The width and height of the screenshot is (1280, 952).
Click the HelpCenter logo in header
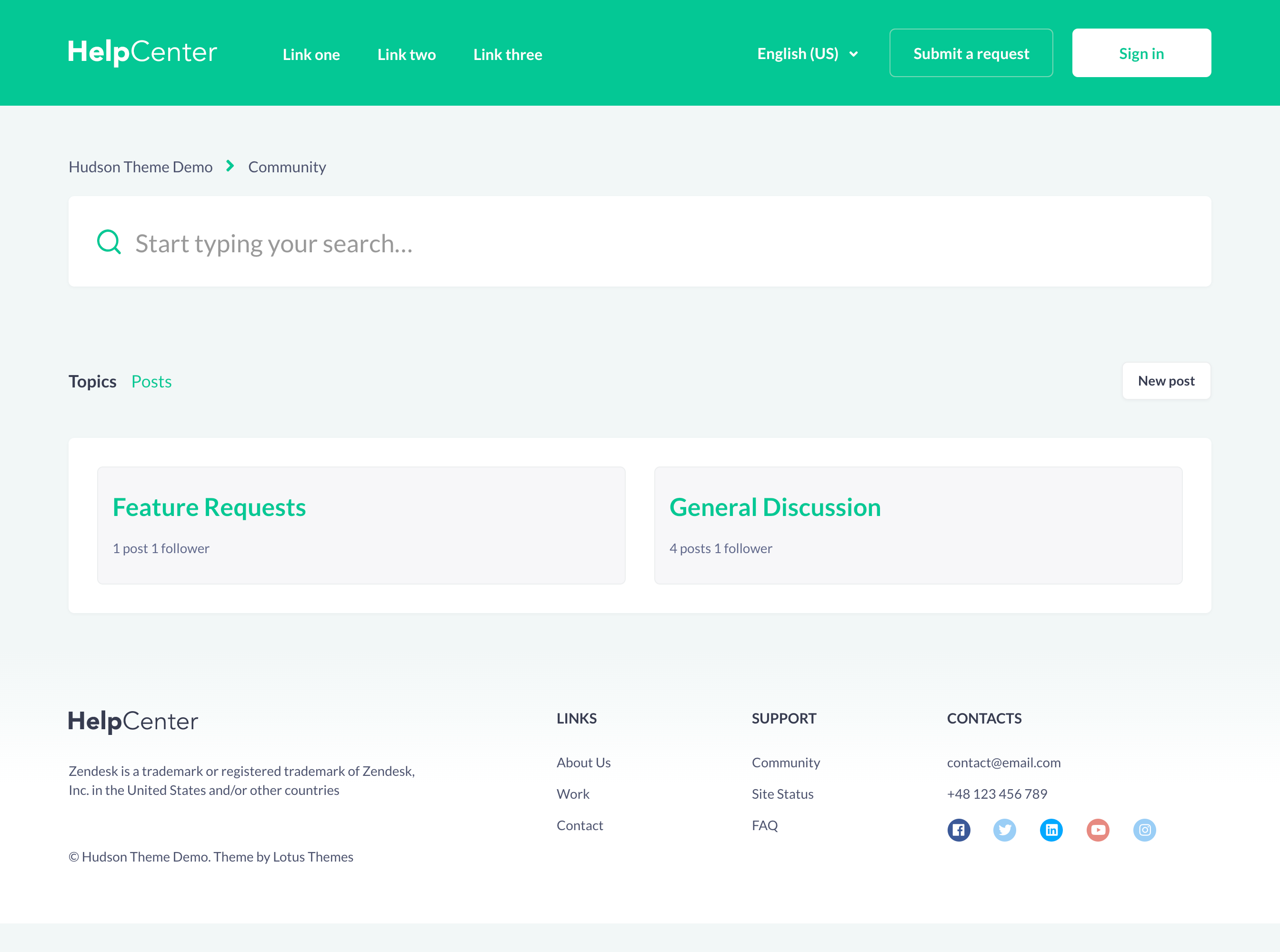(x=142, y=52)
